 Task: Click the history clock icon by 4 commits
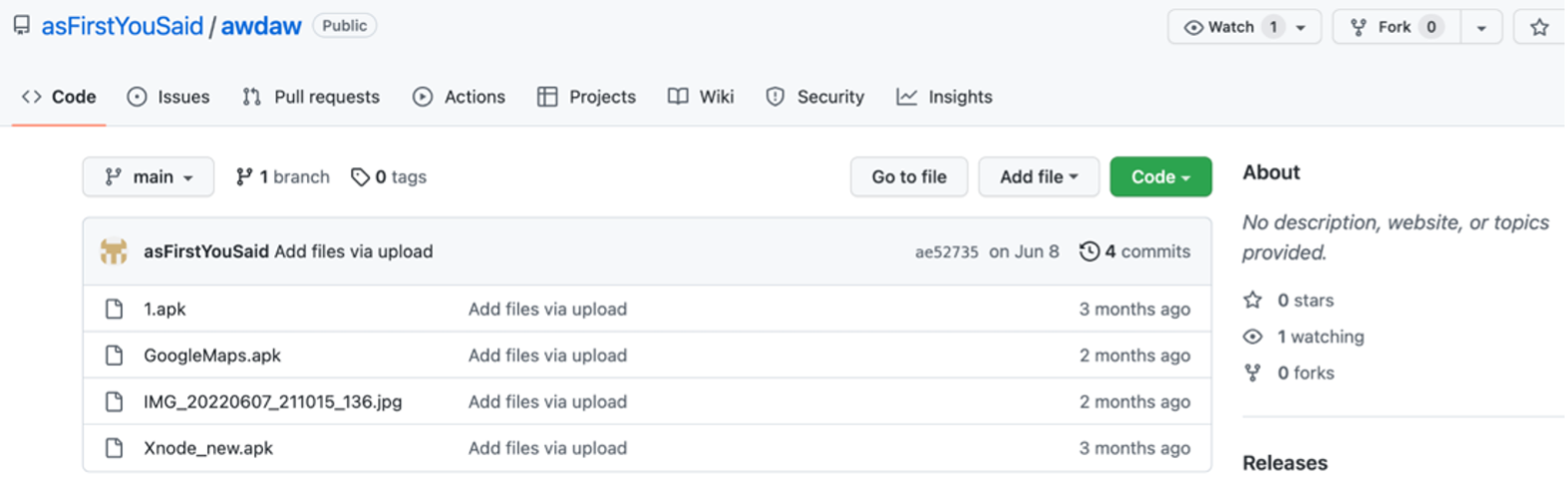click(x=1090, y=252)
